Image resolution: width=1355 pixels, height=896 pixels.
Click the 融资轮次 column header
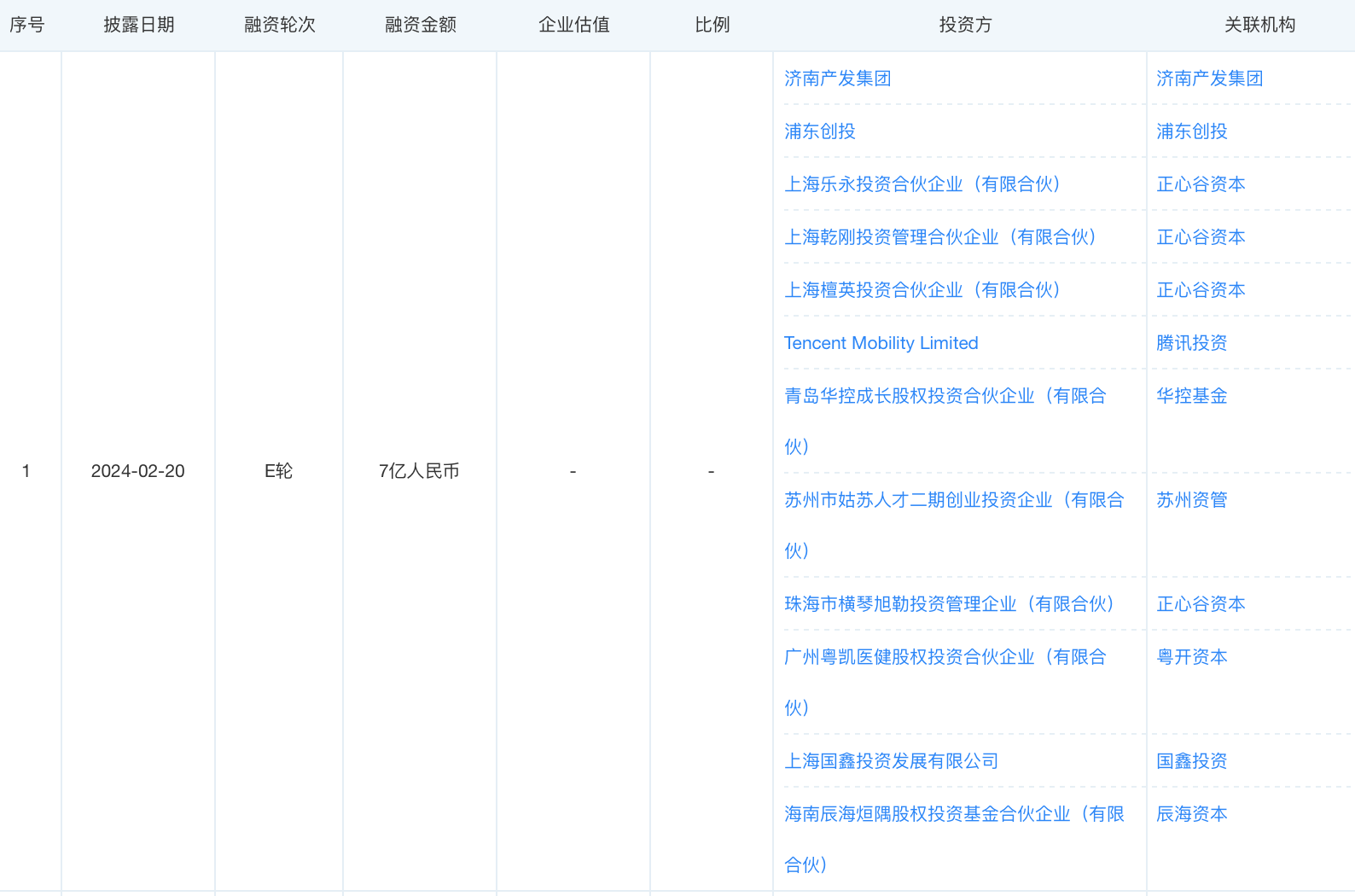[279, 25]
